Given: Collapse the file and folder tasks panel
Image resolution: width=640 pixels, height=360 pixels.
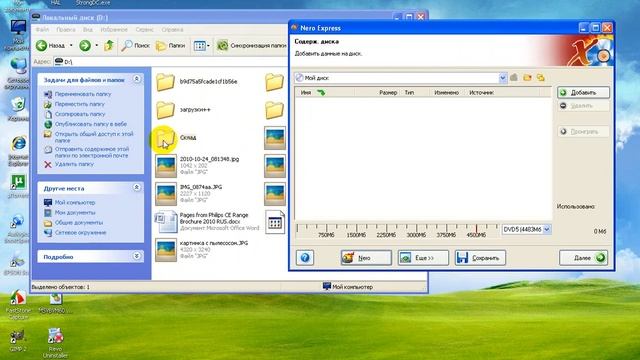Looking at the screenshot, I should [x=137, y=79].
